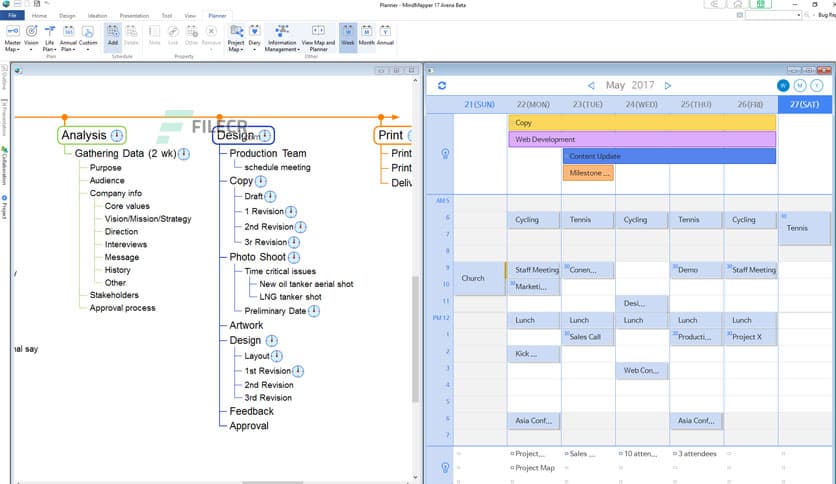836x484 pixels.
Task: Open the File menu
Action: coord(12,16)
